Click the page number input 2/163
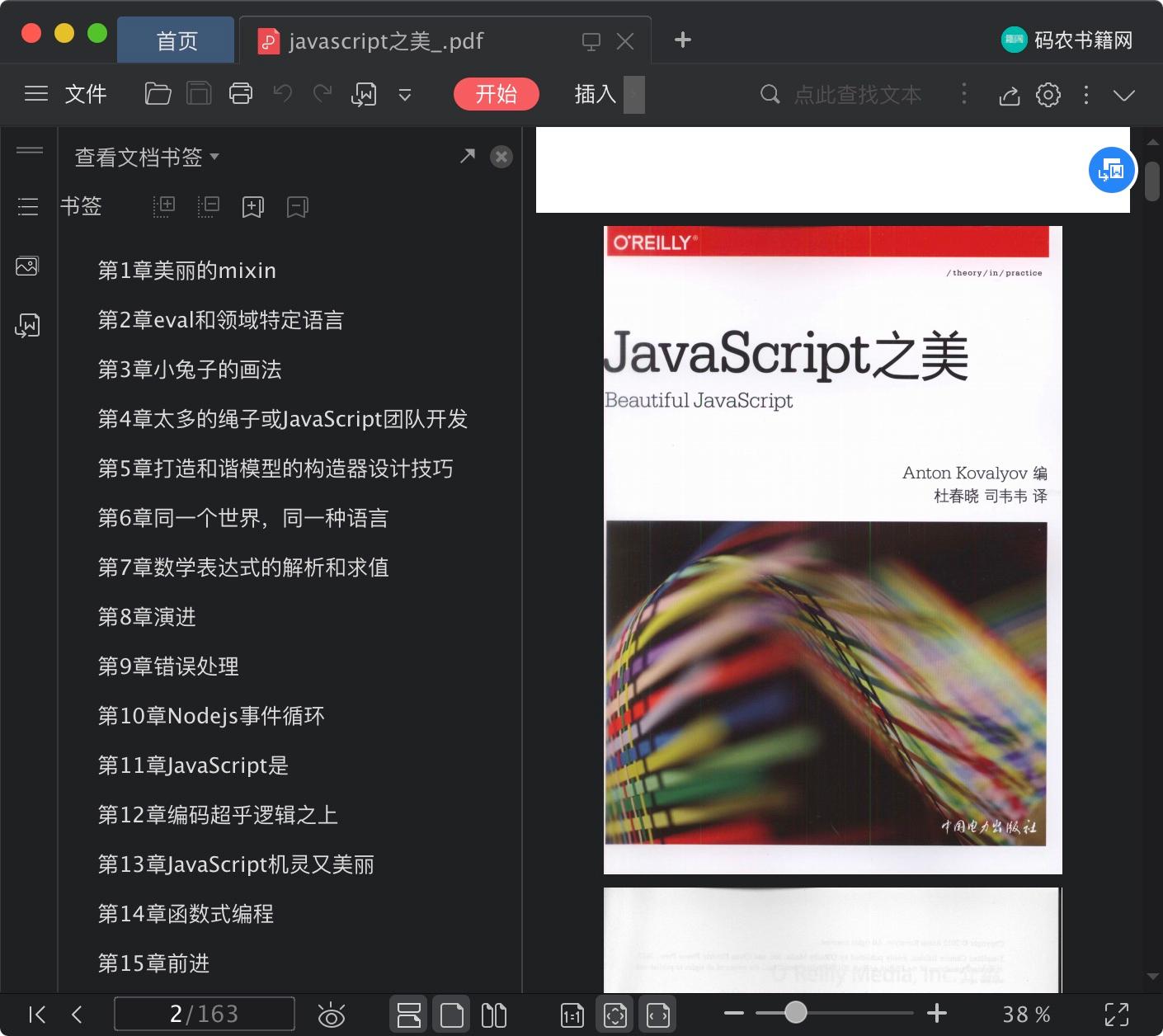The width and height of the screenshot is (1163, 1036). coord(204,1014)
